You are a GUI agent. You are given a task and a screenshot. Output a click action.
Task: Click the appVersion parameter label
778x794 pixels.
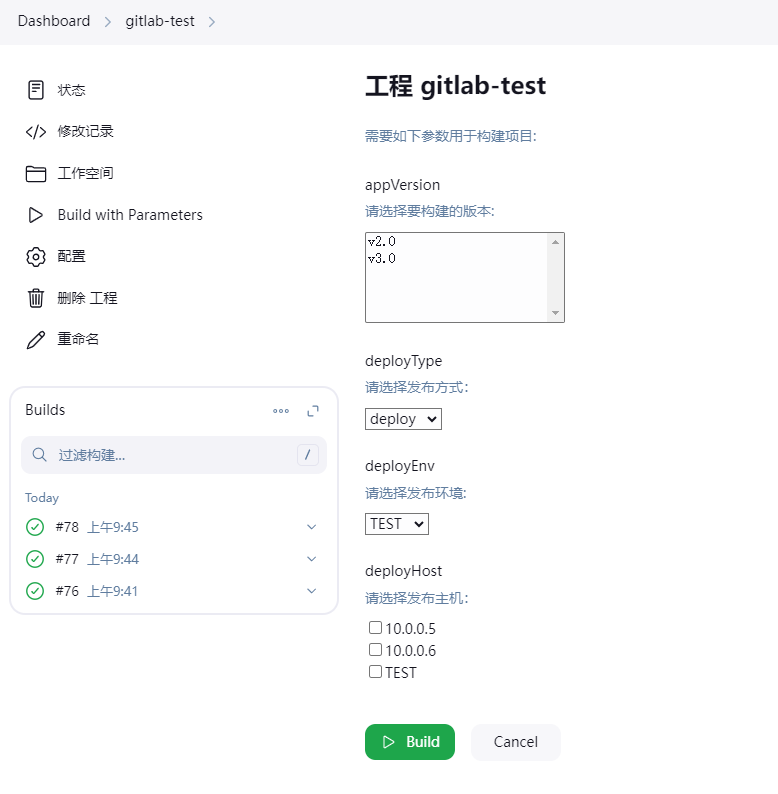tap(402, 185)
